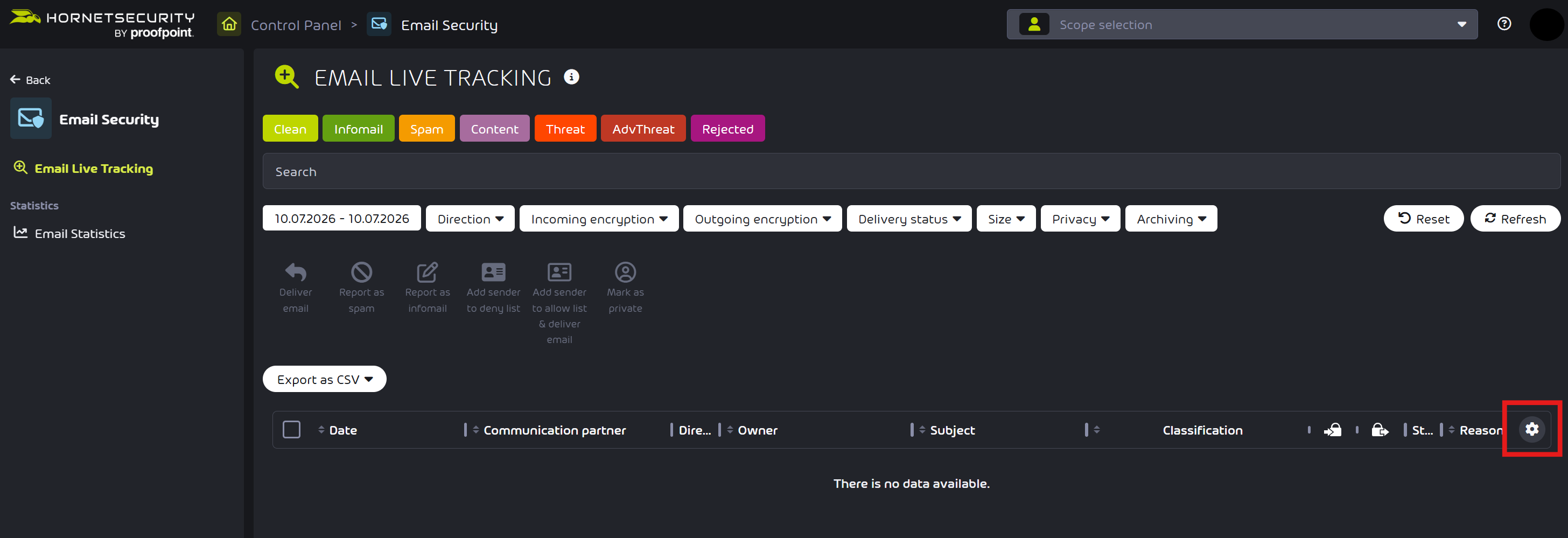
Task: Click Add sender to allow list icon
Action: coord(559,272)
